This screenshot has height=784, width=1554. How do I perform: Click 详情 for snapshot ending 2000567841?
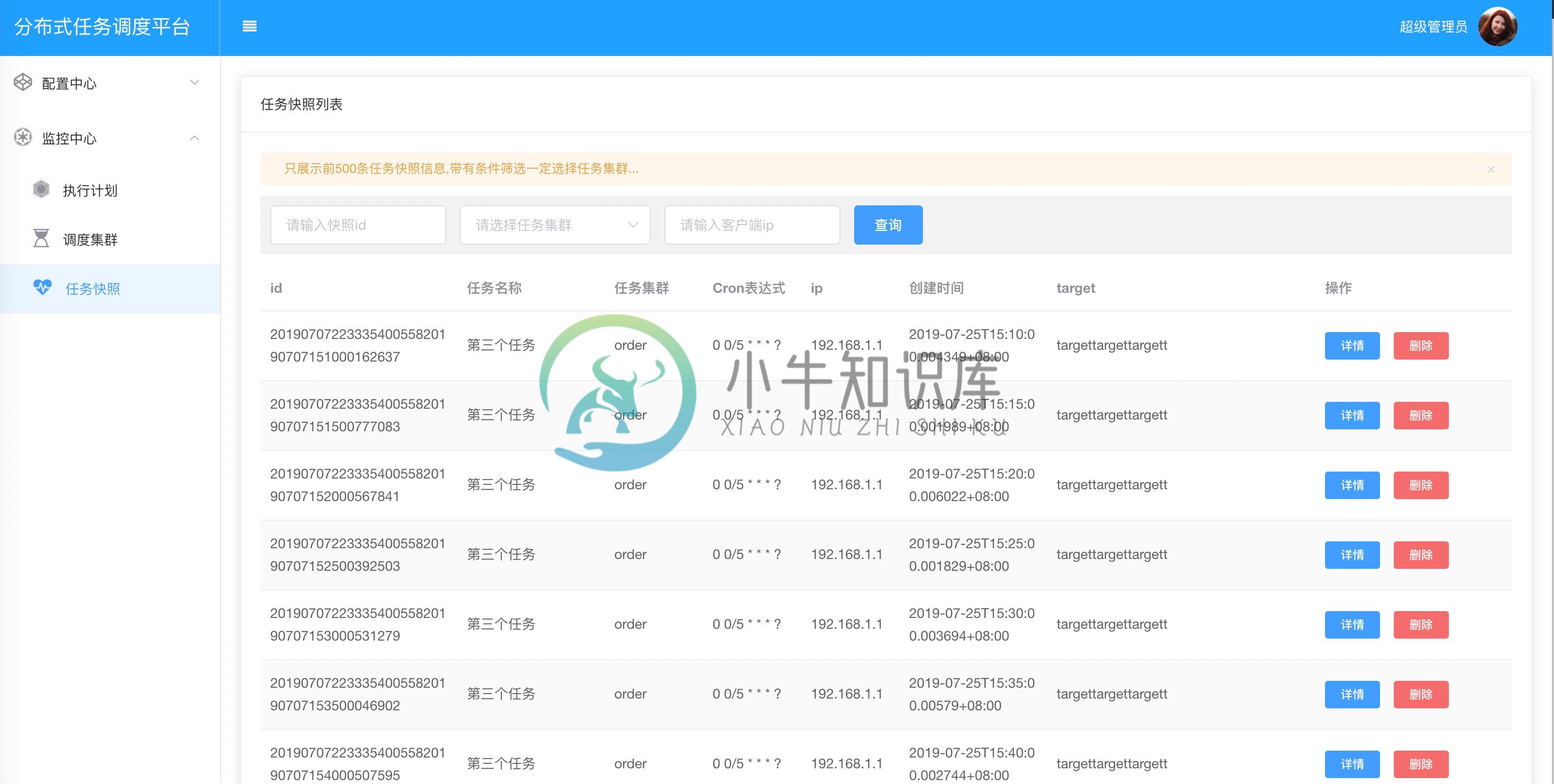1352,485
